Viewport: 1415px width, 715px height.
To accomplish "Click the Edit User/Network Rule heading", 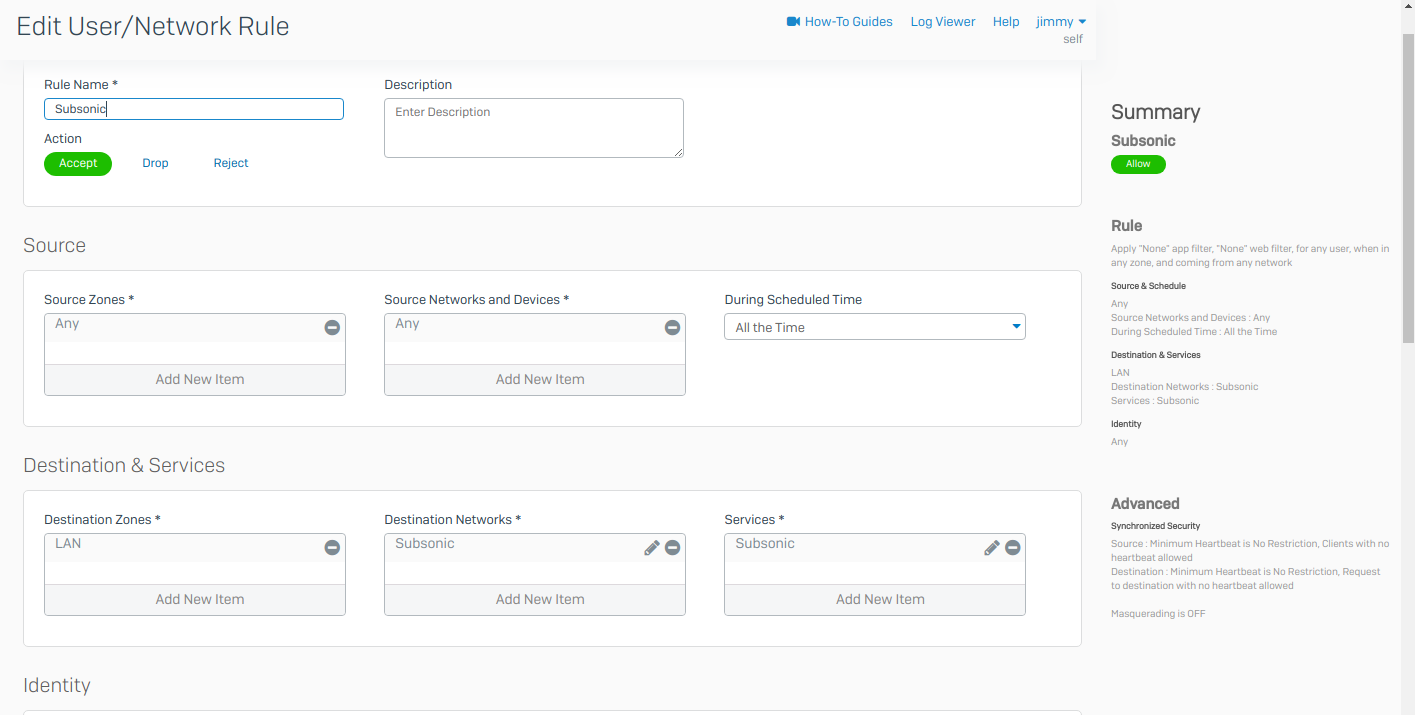I will tap(153, 26).
